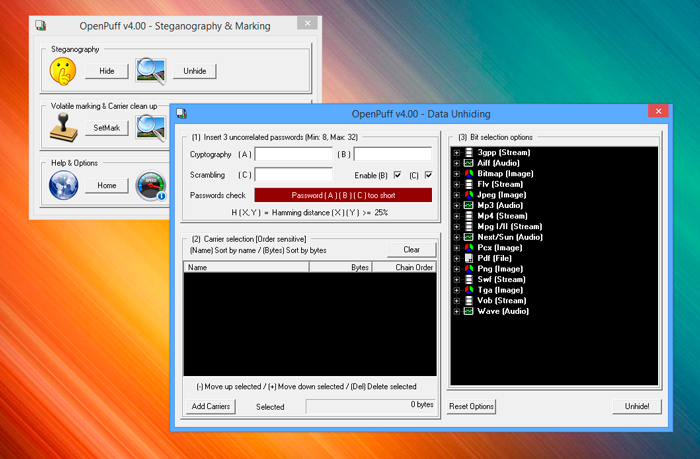Clear the carrier selection list
Screen dimensions: 700x459
411,250
